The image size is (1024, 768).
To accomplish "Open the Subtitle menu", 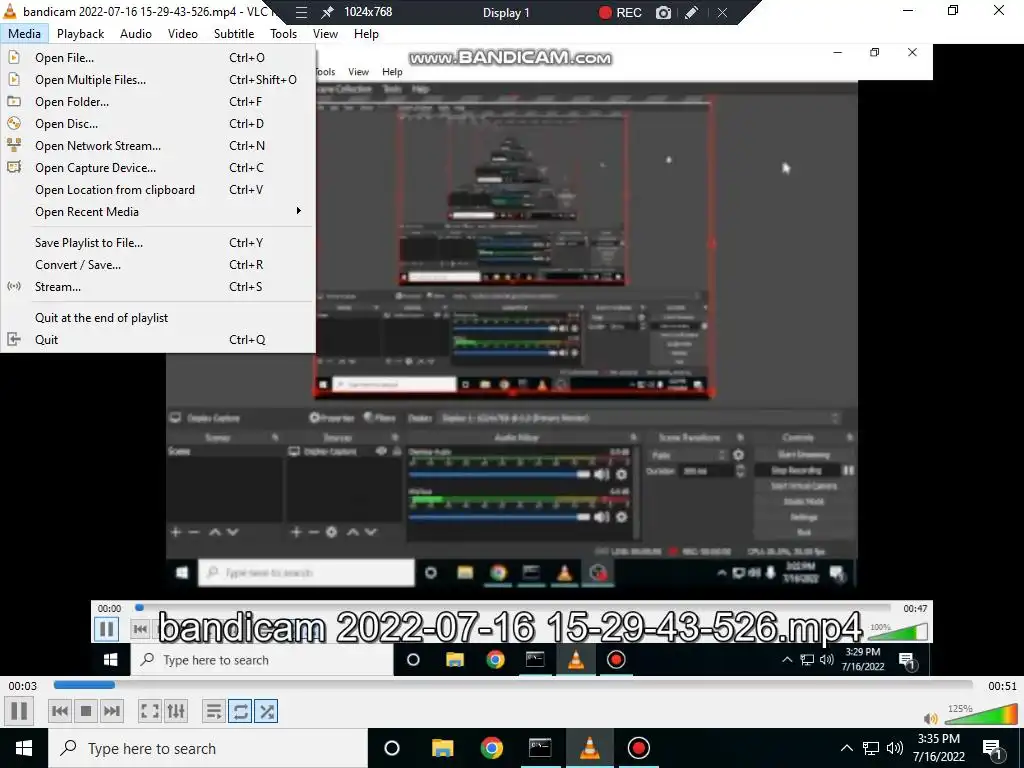I will click(x=234, y=34).
